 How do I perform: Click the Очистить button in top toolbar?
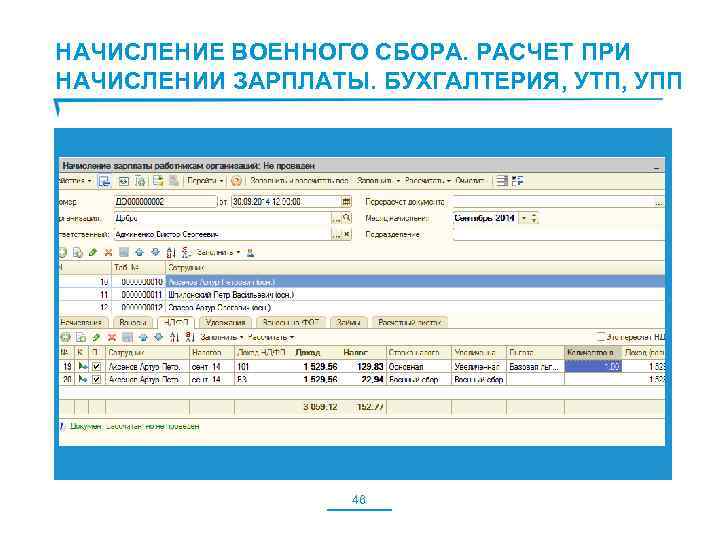[470, 181]
